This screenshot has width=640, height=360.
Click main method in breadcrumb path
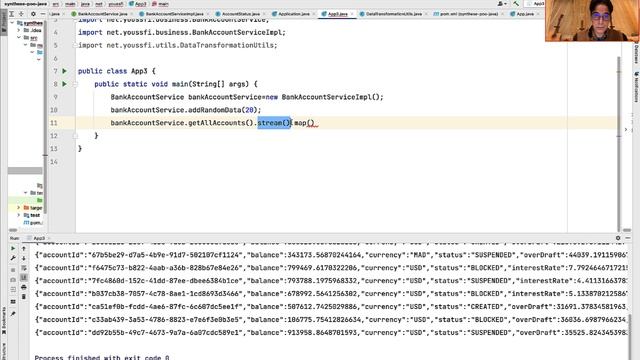(160, 4)
